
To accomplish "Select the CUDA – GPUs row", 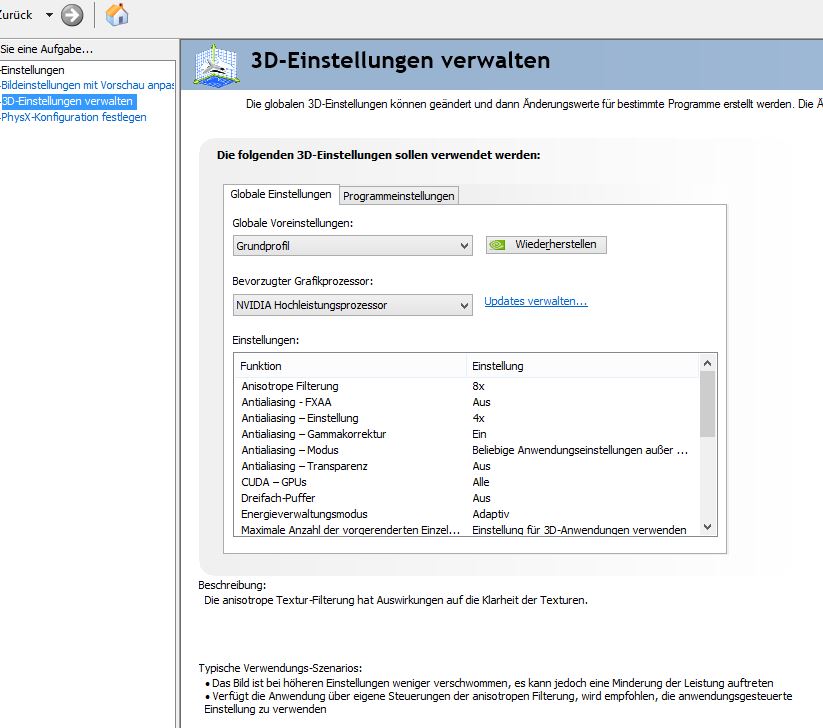I will (x=466, y=482).
